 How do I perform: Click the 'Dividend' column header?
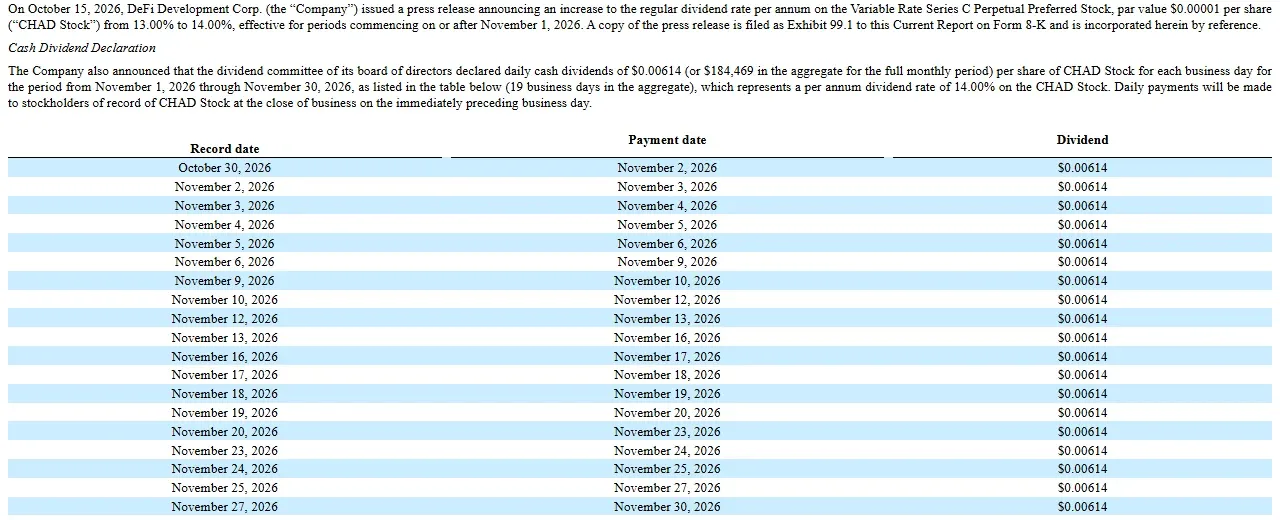click(x=1082, y=140)
